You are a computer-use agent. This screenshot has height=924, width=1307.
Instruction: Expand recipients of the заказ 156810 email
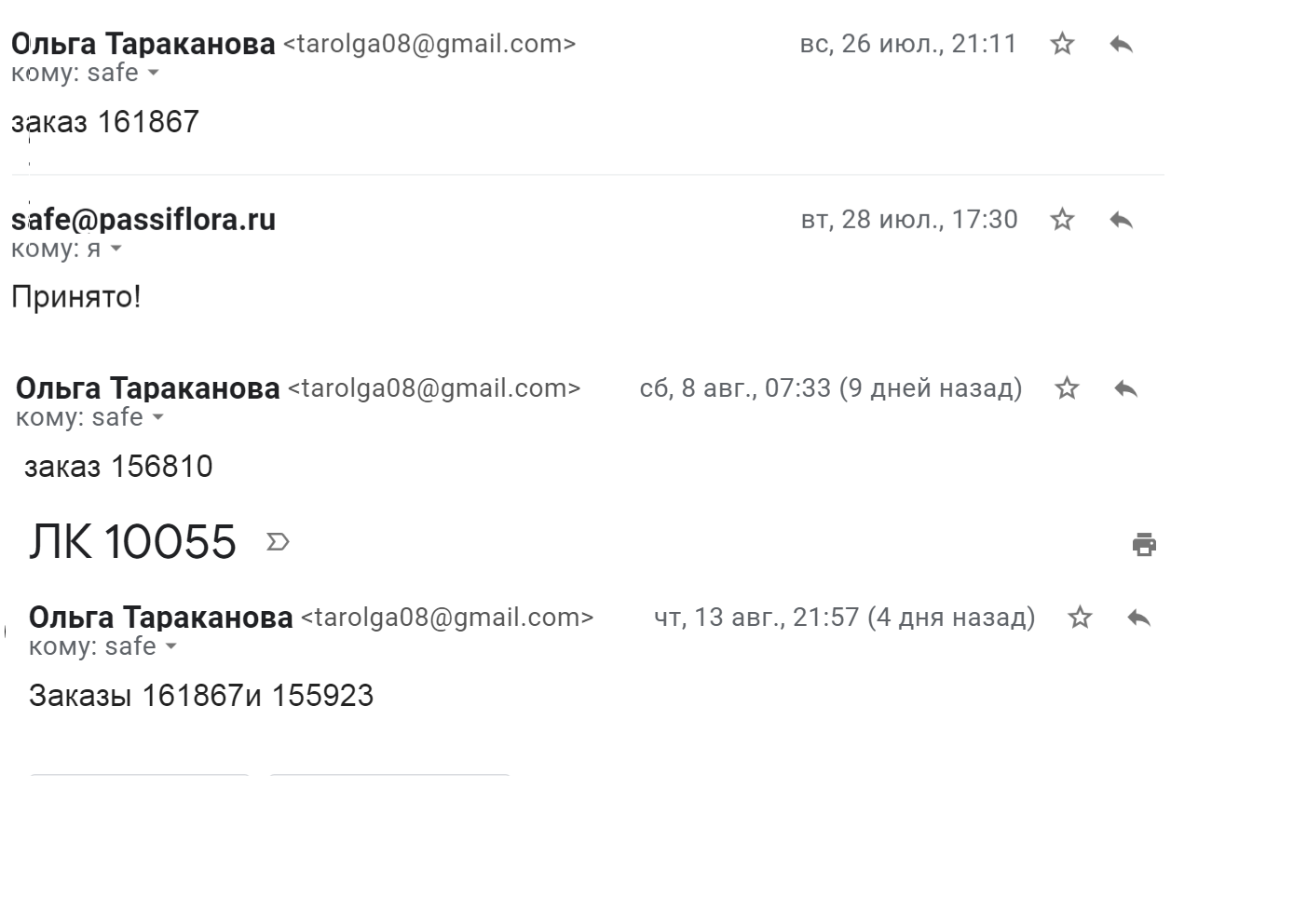coord(157,417)
